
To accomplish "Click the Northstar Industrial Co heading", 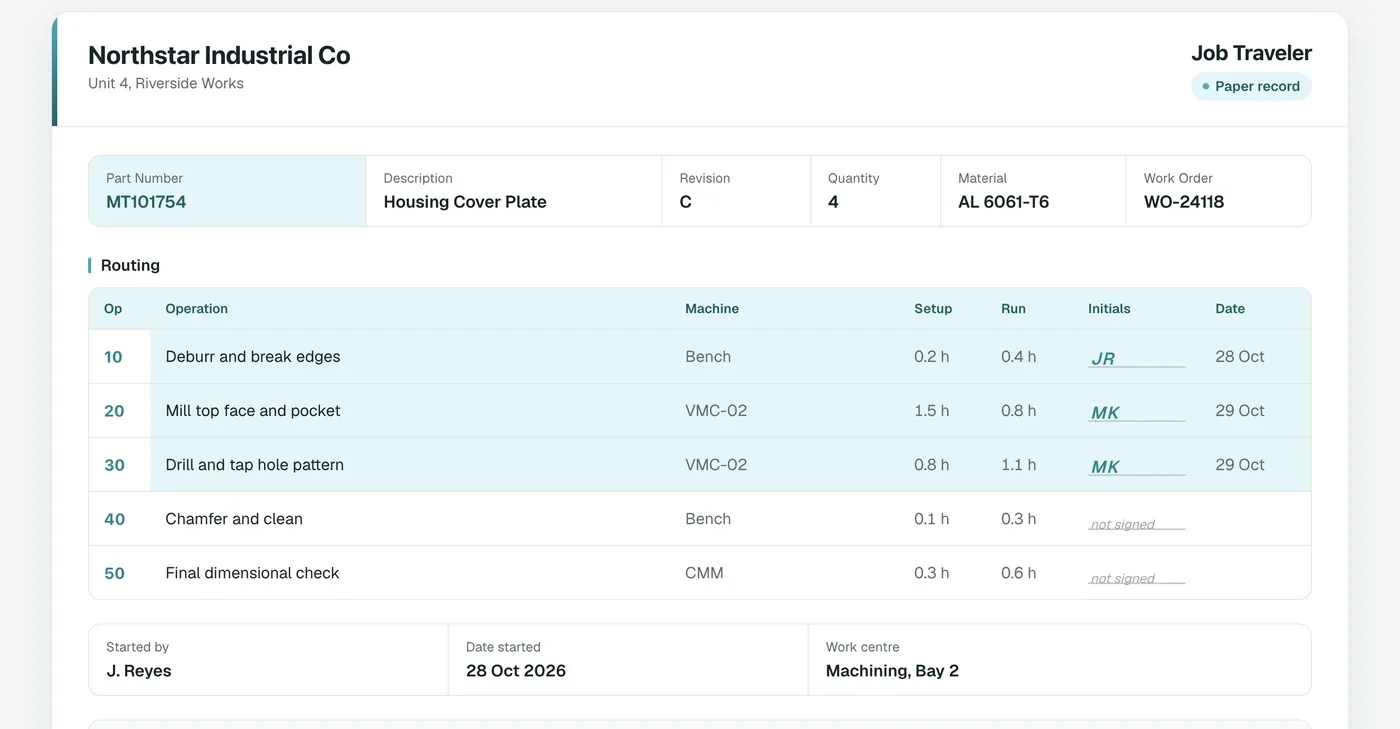I will pos(219,55).
